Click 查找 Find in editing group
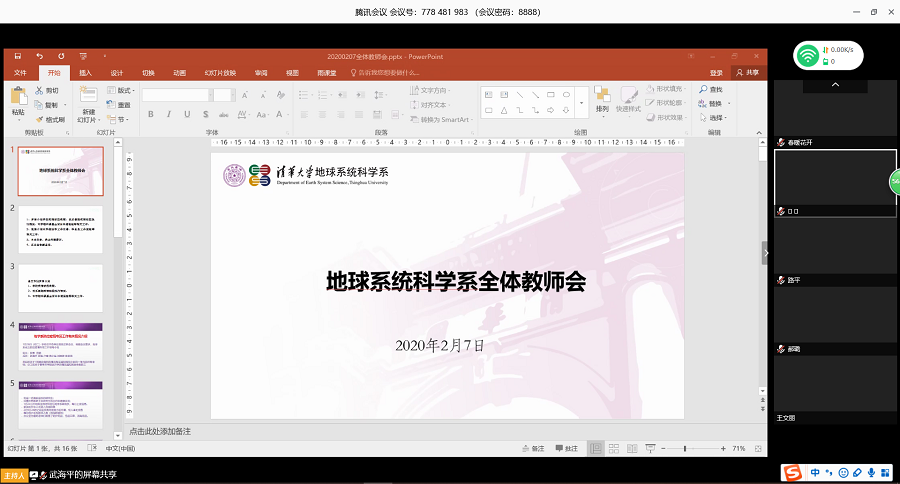900x484 pixels. tap(711, 90)
